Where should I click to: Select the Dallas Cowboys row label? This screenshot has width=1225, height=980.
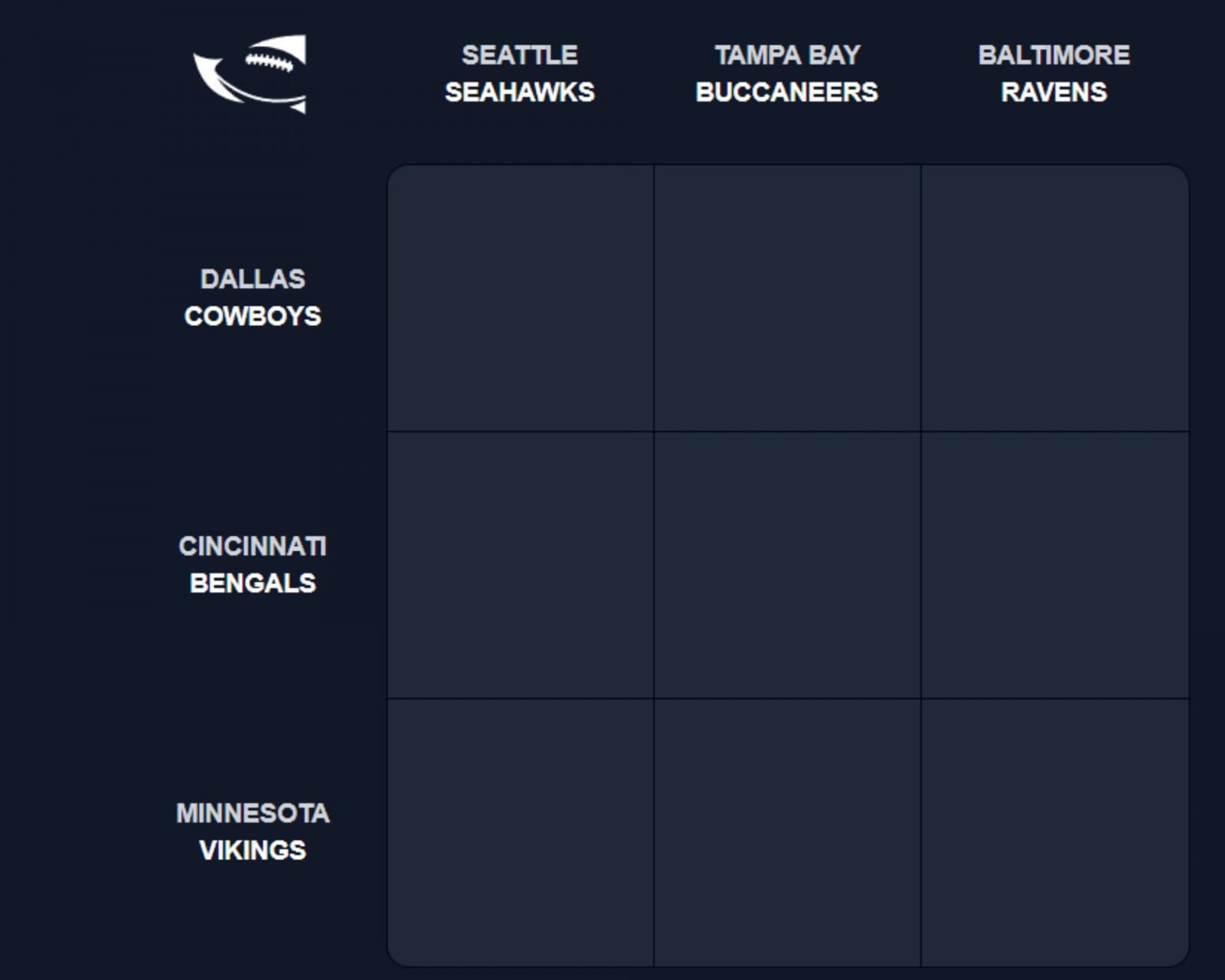click(x=253, y=297)
